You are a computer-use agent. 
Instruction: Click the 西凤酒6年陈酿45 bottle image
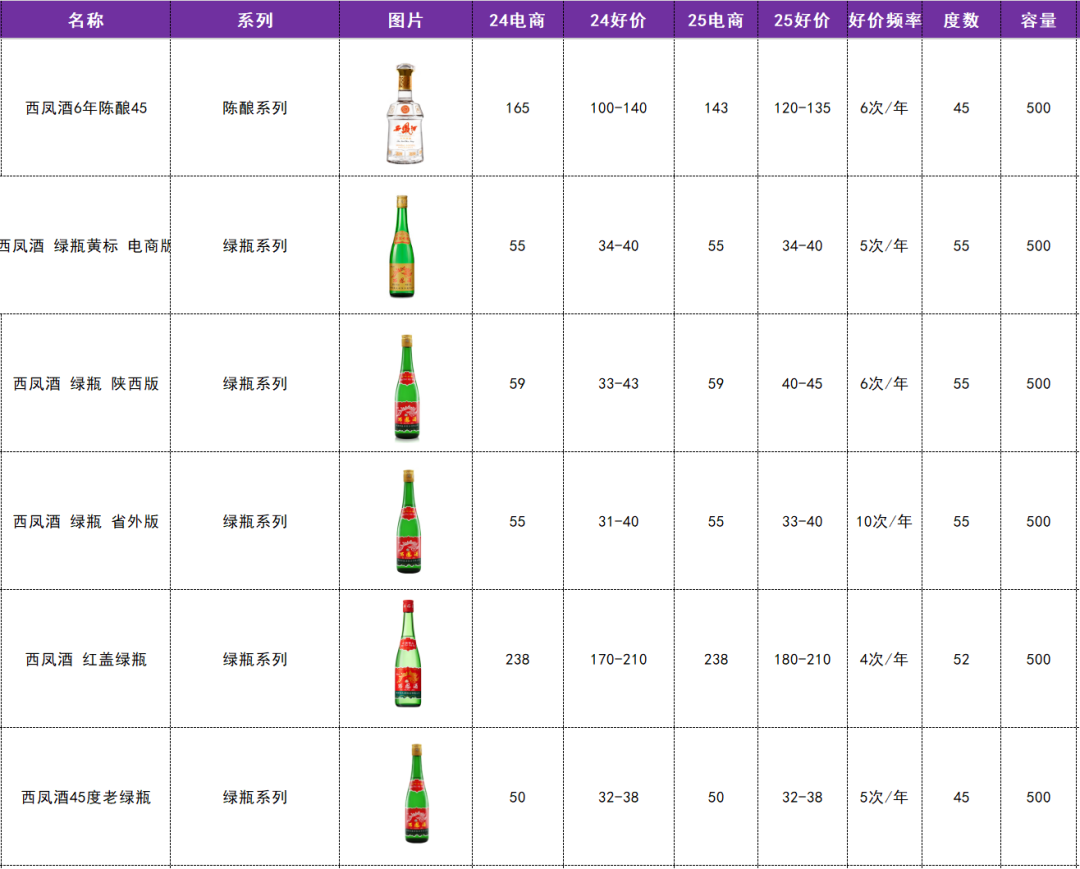point(405,114)
